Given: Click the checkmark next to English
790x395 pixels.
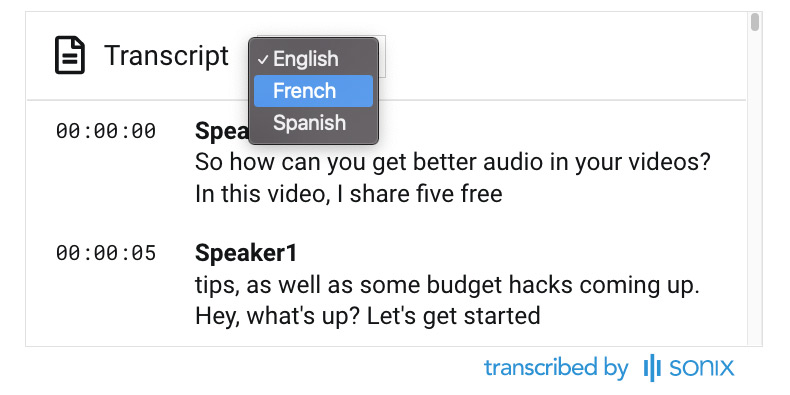Looking at the screenshot, I should coord(262,59).
